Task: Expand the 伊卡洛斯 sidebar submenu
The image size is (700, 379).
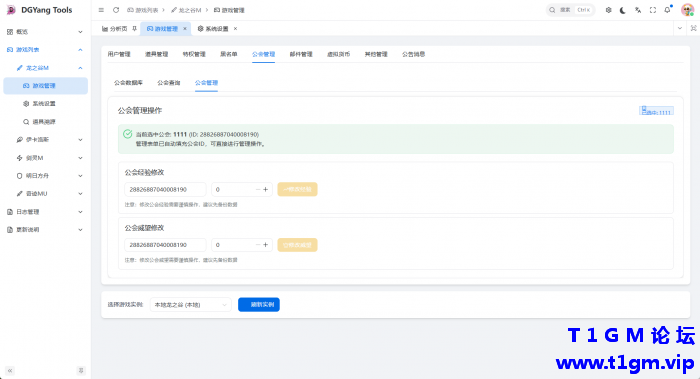Action: coord(45,140)
